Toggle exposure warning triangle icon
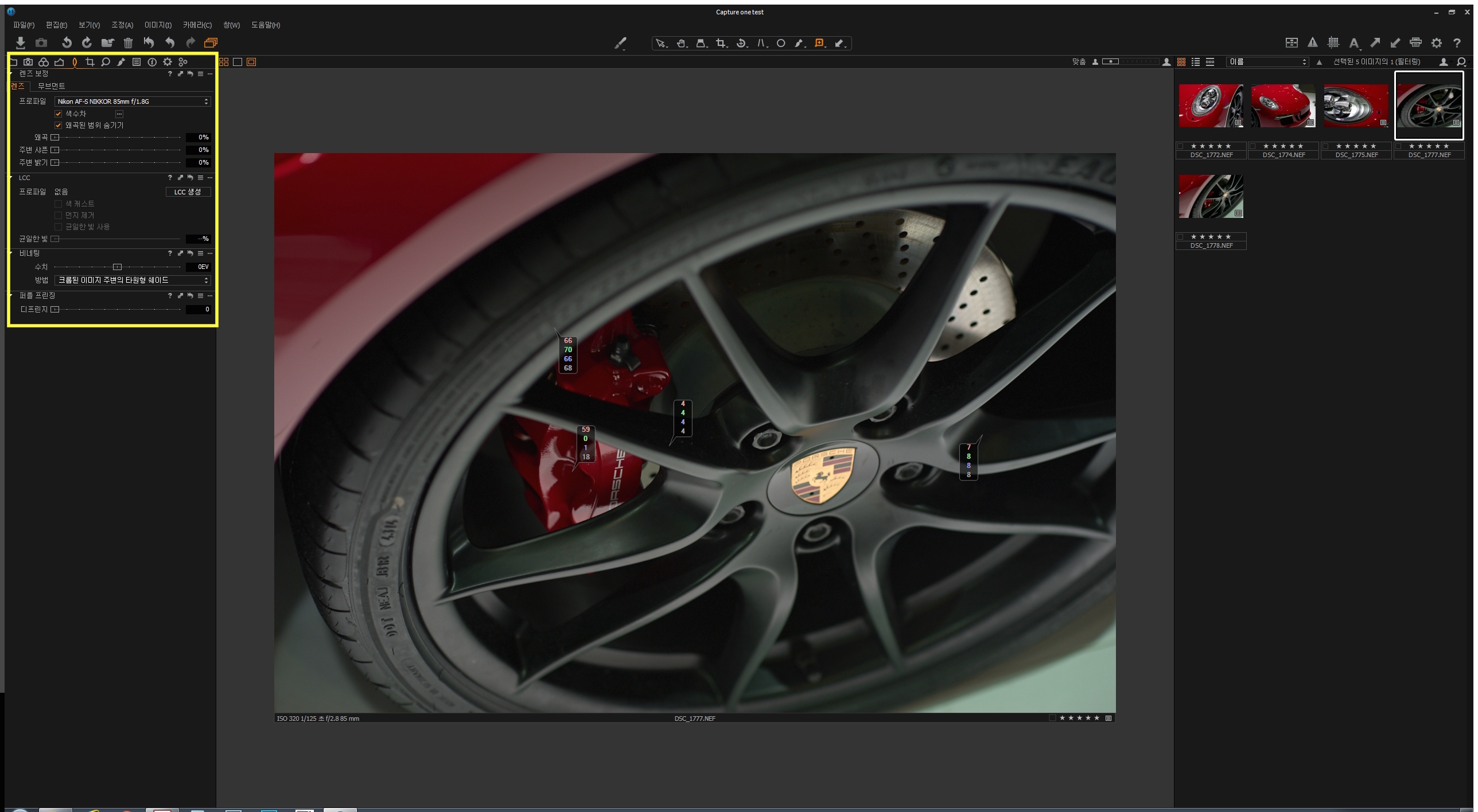The height and width of the screenshot is (812, 1478). (x=1312, y=42)
